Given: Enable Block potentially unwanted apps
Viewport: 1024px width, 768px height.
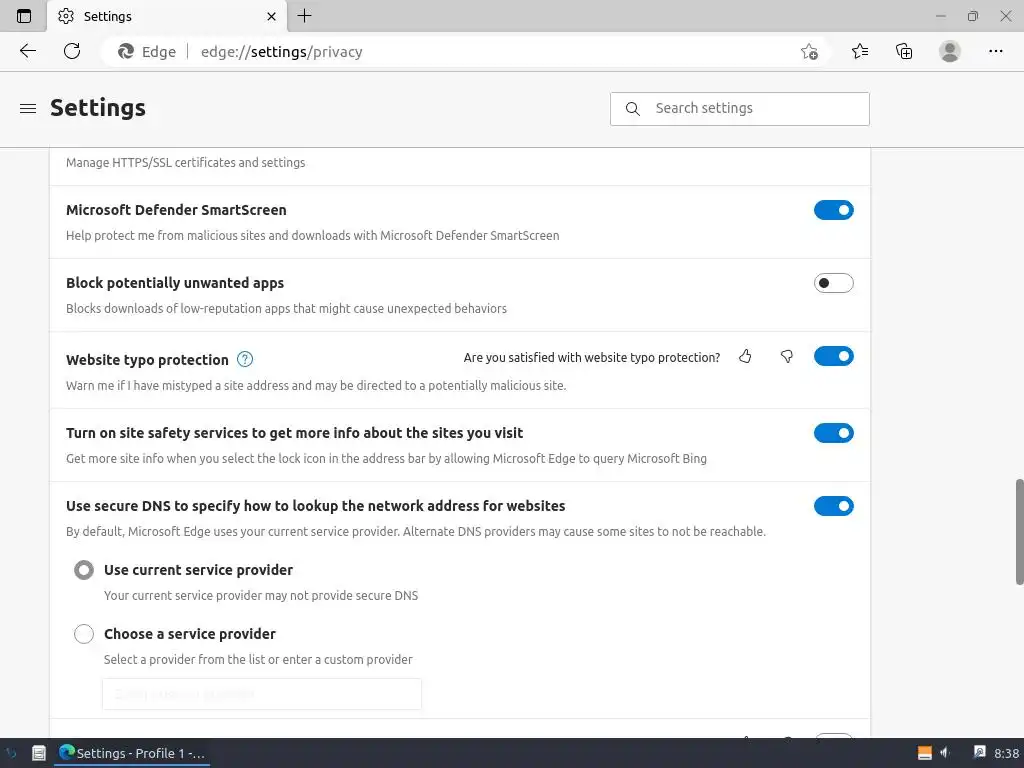Looking at the screenshot, I should pos(833,283).
